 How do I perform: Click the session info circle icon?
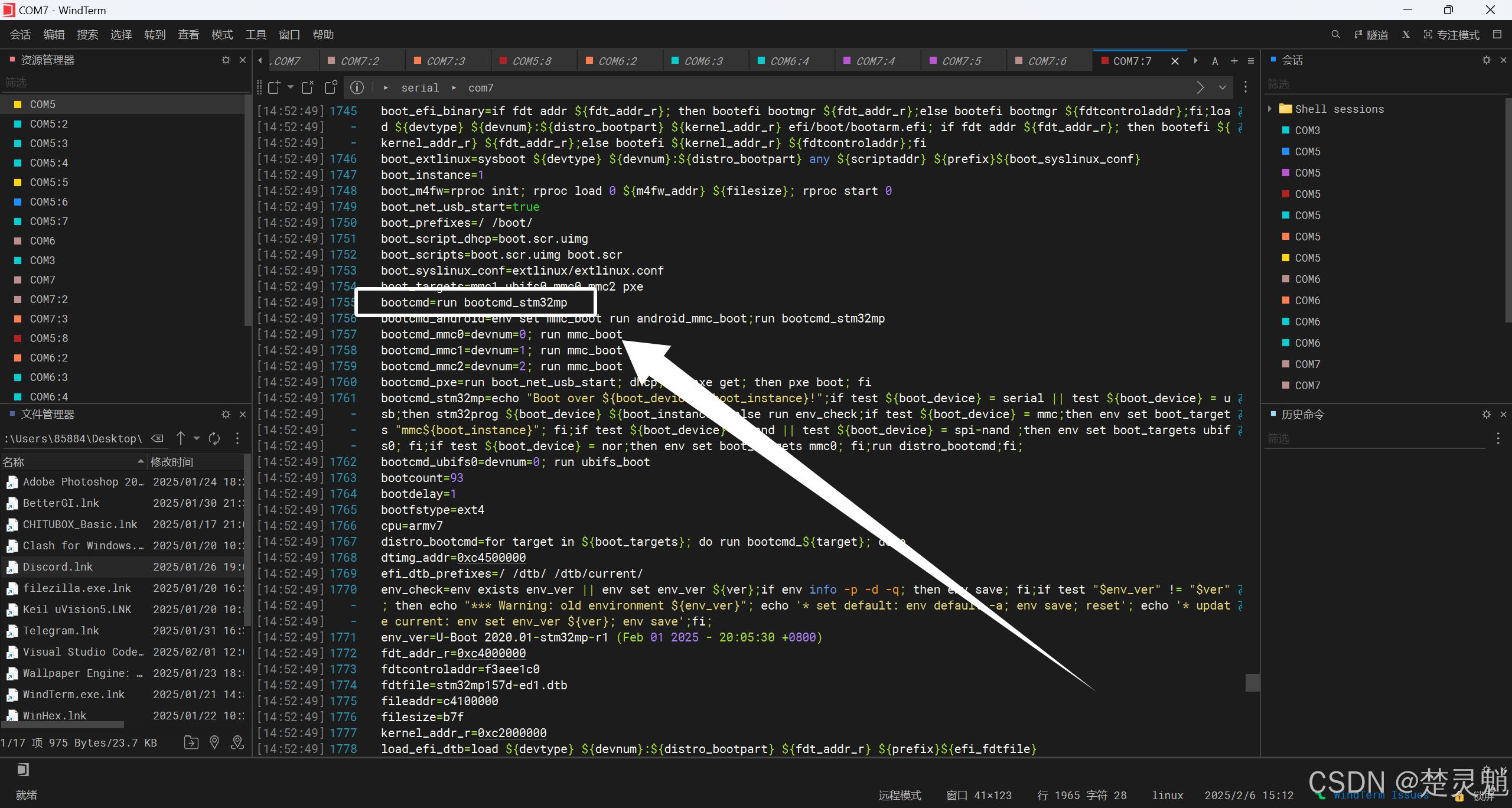[357, 88]
